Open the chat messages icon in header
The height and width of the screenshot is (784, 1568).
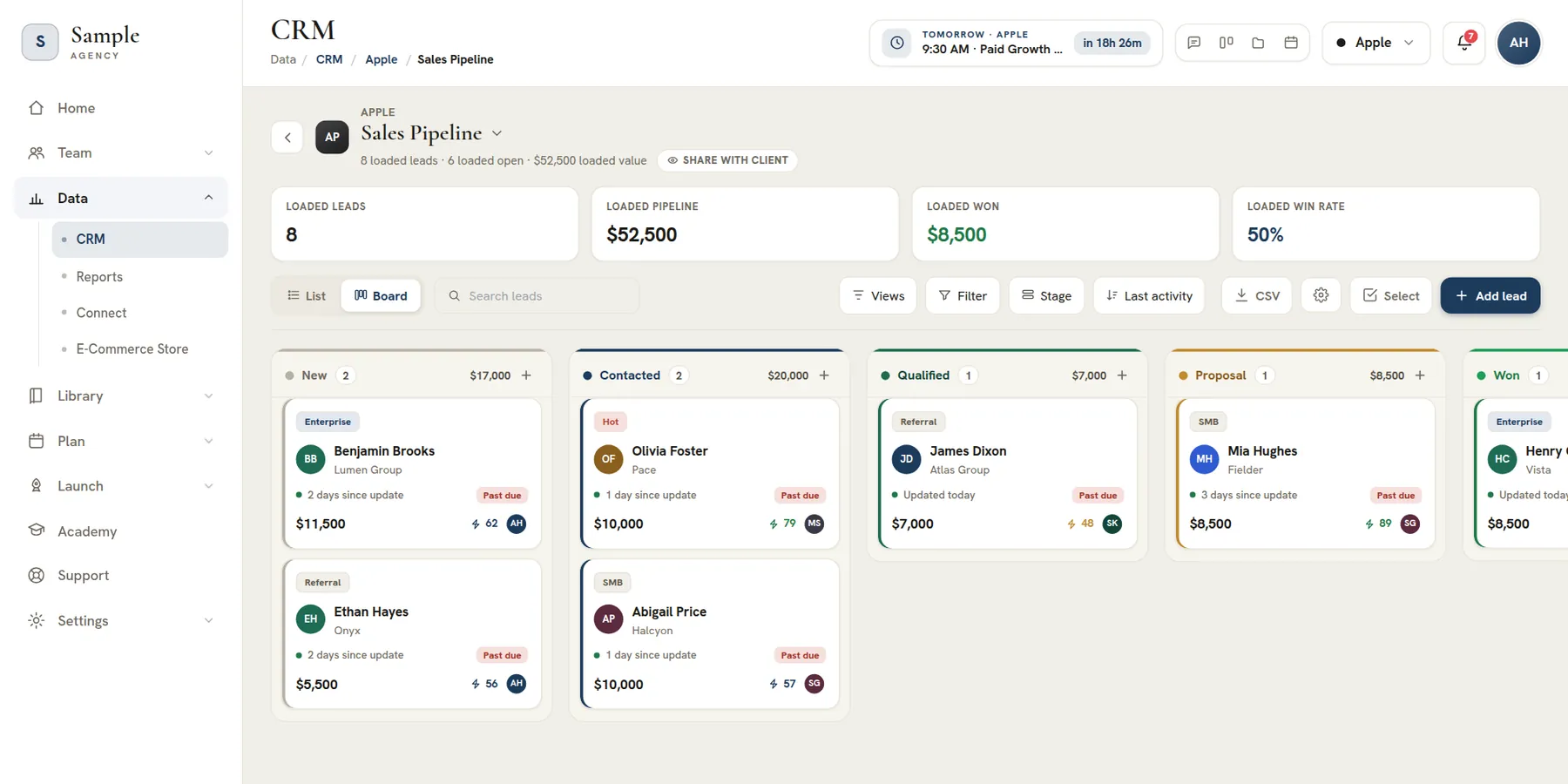pos(1194,43)
